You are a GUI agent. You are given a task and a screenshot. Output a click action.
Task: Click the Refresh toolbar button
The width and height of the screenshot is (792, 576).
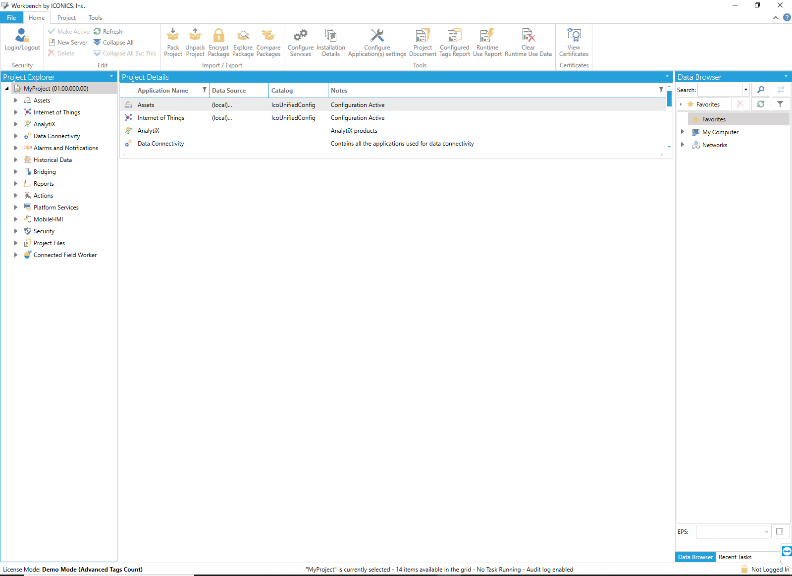108,31
